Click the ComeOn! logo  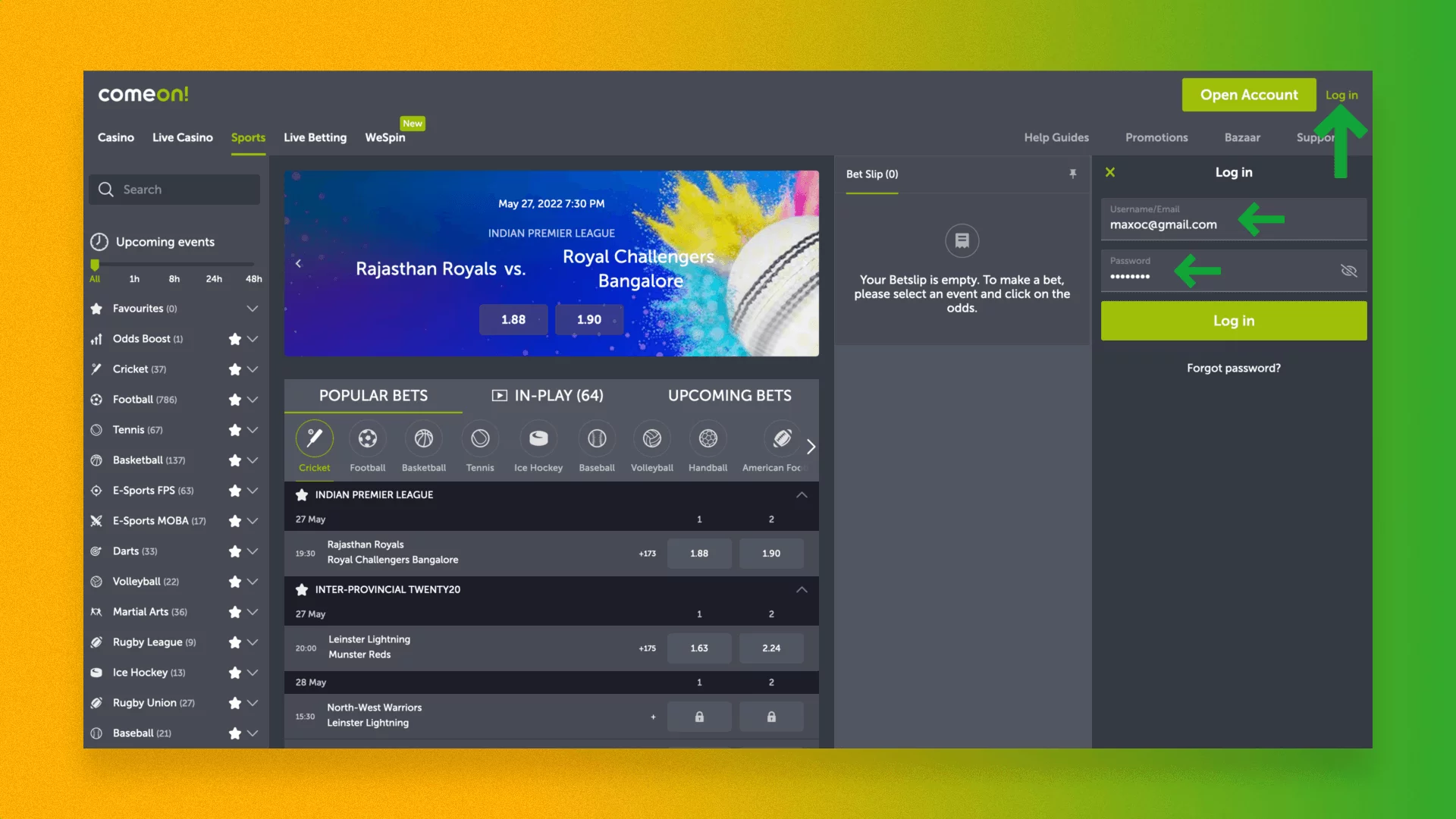click(143, 94)
